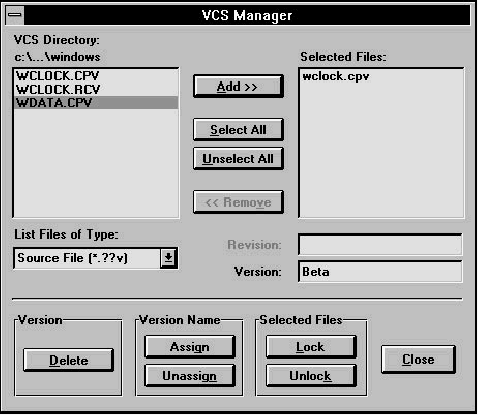The height and width of the screenshot is (415, 478).
Task: Select the highlighted WDATA.CPV entry
Action: (96, 103)
